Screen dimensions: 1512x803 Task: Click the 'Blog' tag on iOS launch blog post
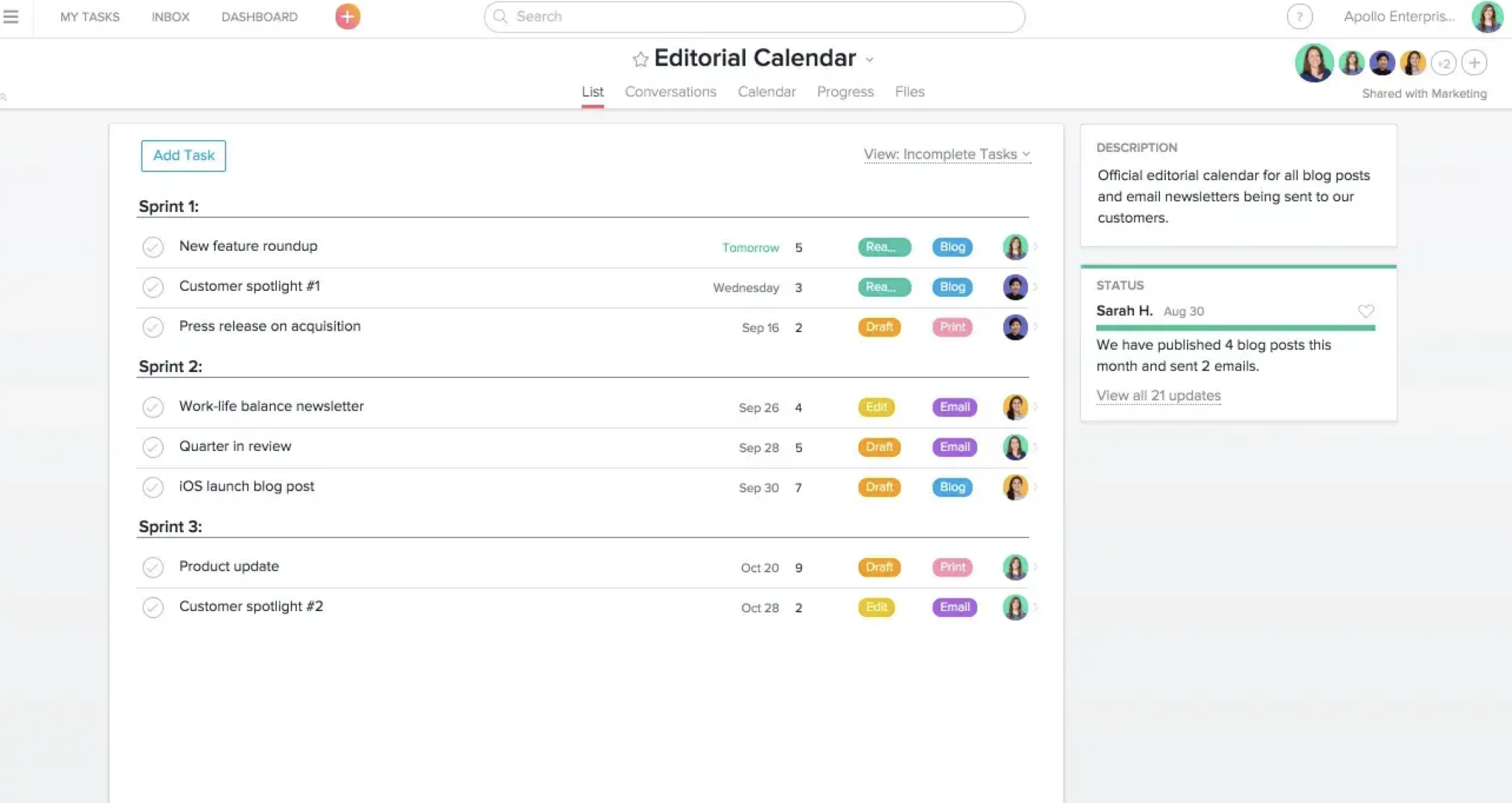coord(952,487)
